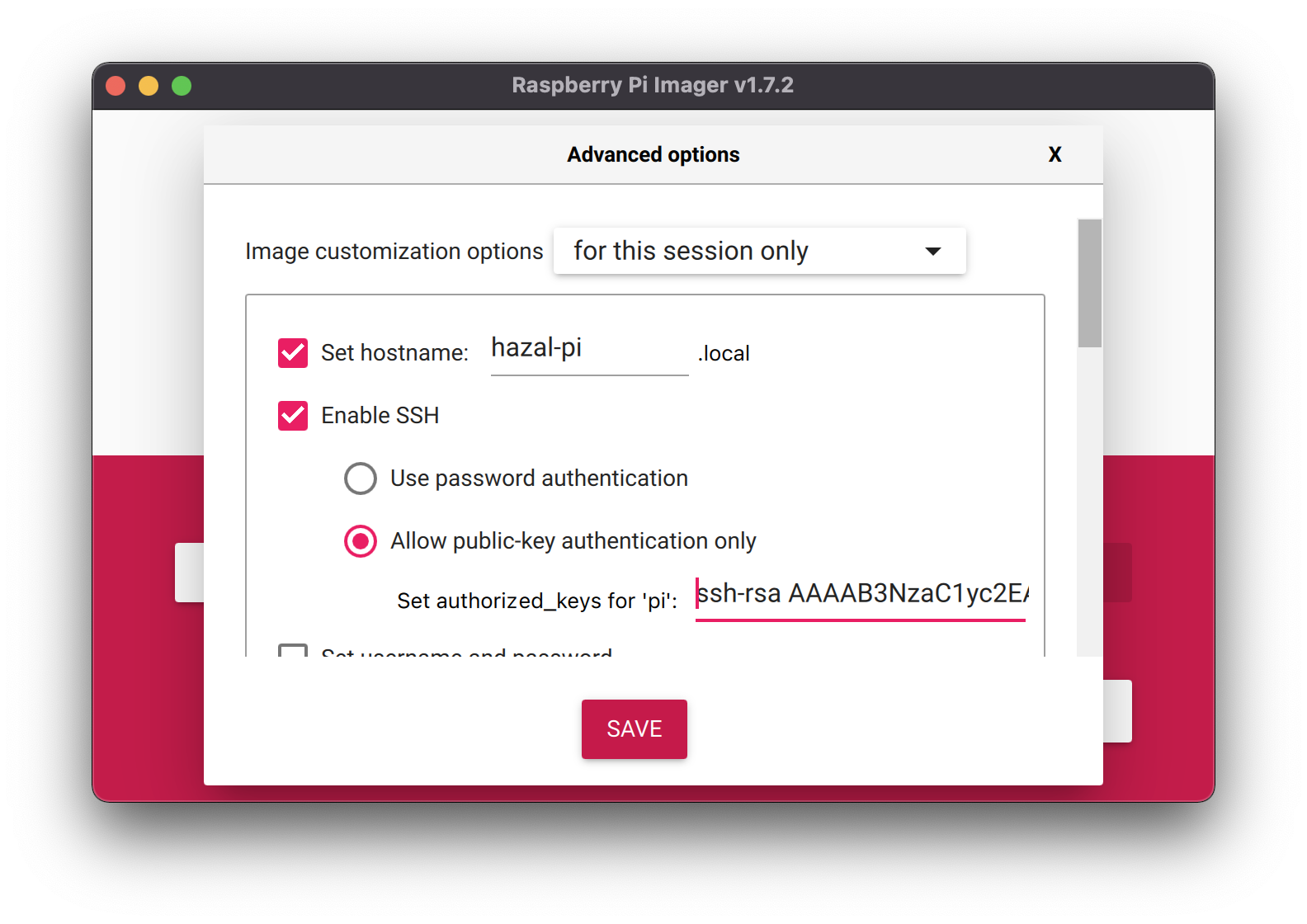Image resolution: width=1307 pixels, height=924 pixels.
Task: Select Allow public-key authentication only radio
Action: [361, 541]
